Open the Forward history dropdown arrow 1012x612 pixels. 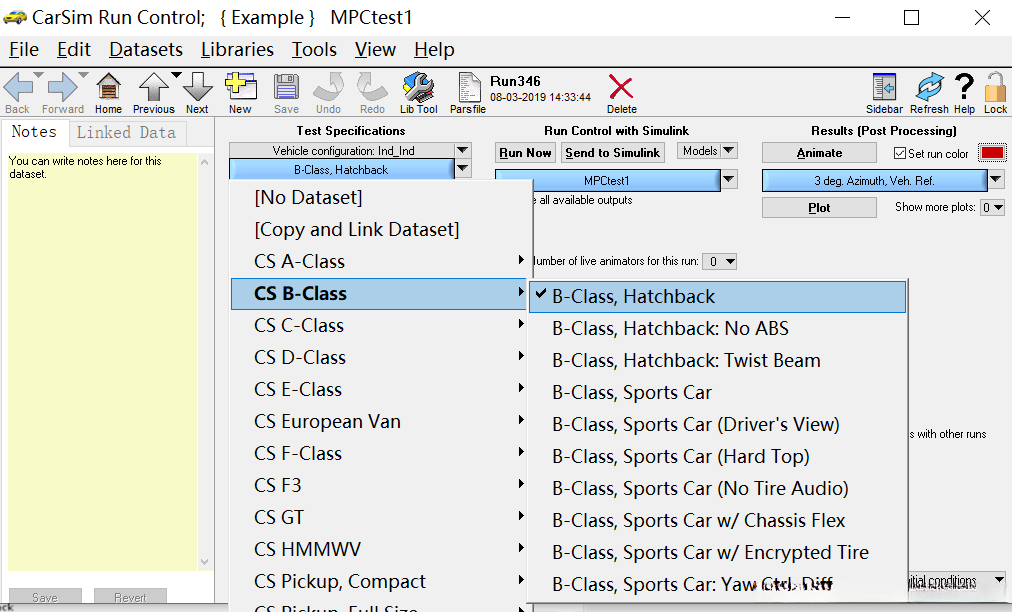83,76
